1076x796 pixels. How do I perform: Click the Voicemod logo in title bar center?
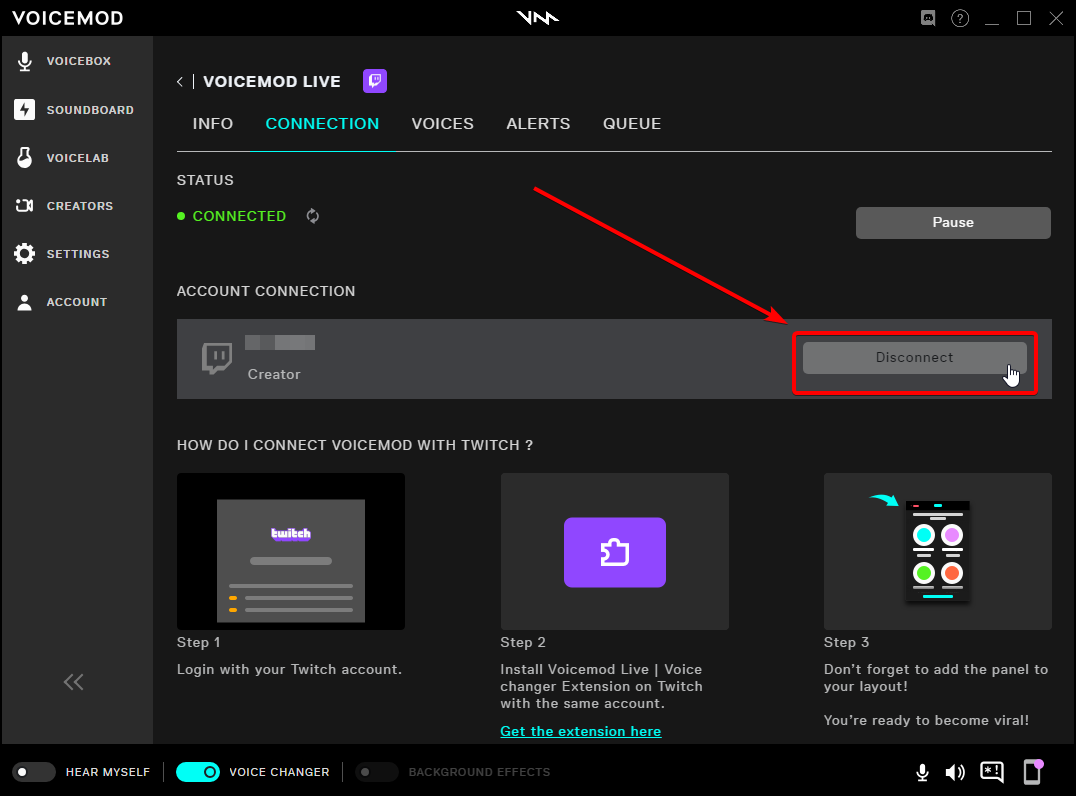[x=537, y=18]
